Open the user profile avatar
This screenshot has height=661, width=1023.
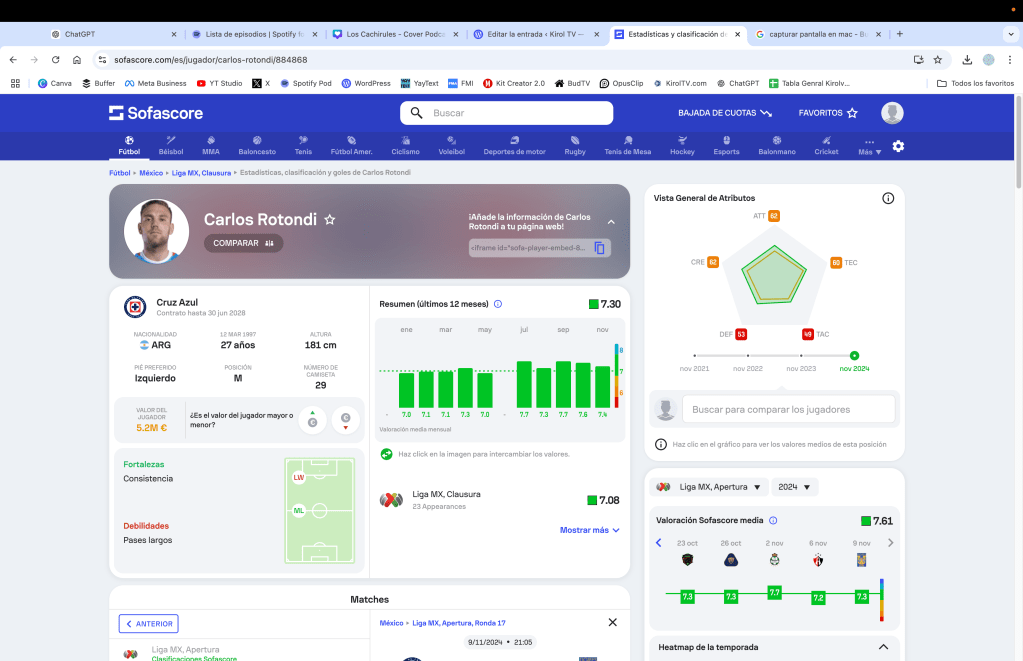click(892, 113)
